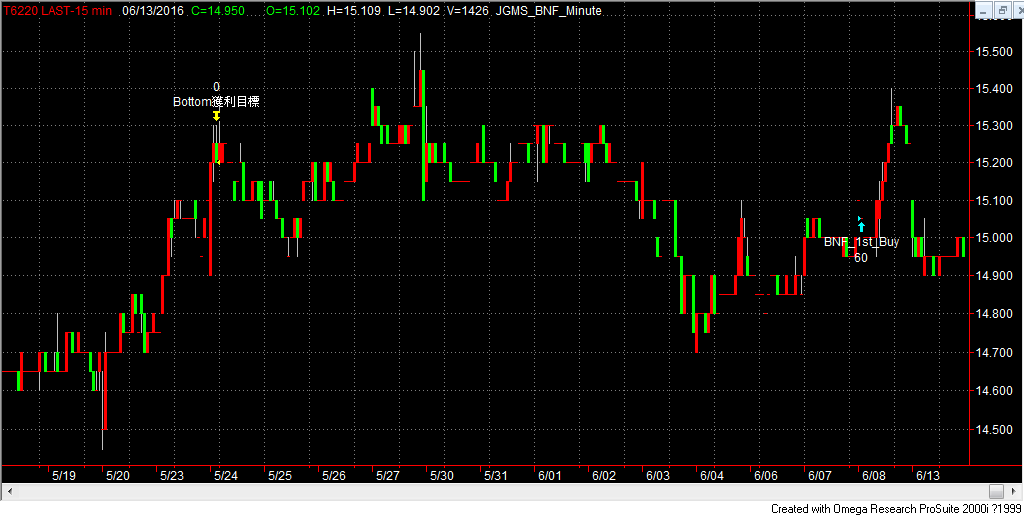Click the cyan up arrow buy marker
The image size is (1024, 515).
click(x=861, y=226)
